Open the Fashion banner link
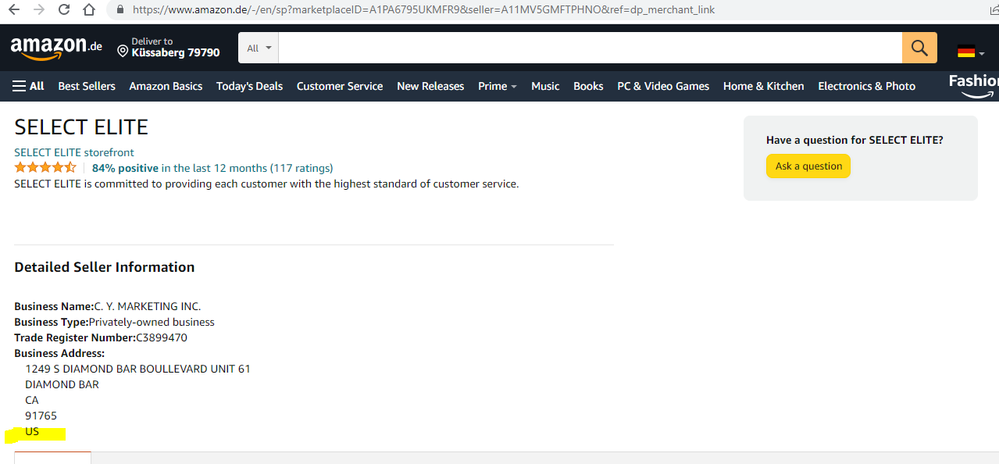The height and width of the screenshot is (464, 999). point(974,86)
